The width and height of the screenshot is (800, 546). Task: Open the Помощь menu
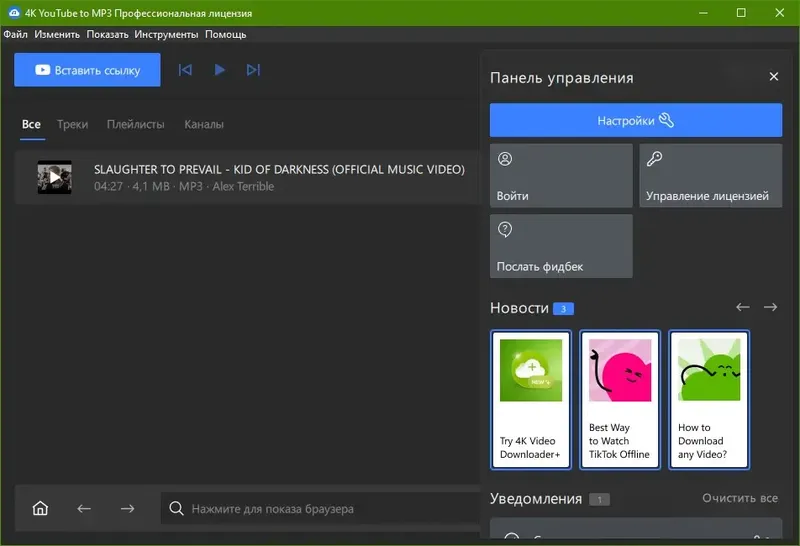(226, 34)
